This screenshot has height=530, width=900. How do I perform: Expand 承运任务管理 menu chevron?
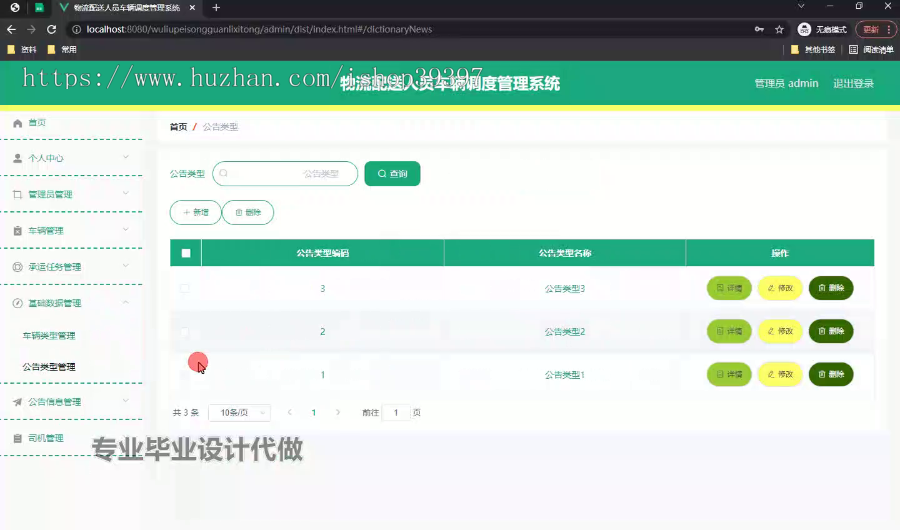click(126, 265)
